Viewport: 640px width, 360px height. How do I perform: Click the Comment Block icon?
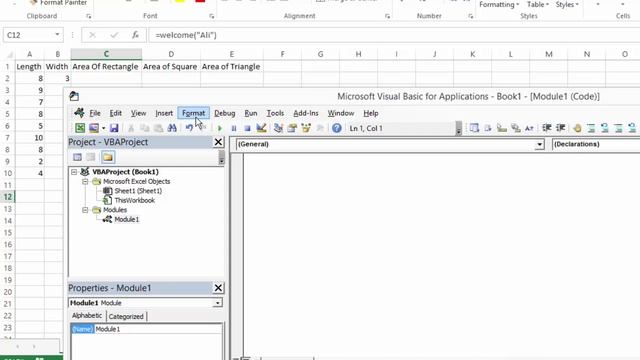click(x=591, y=128)
